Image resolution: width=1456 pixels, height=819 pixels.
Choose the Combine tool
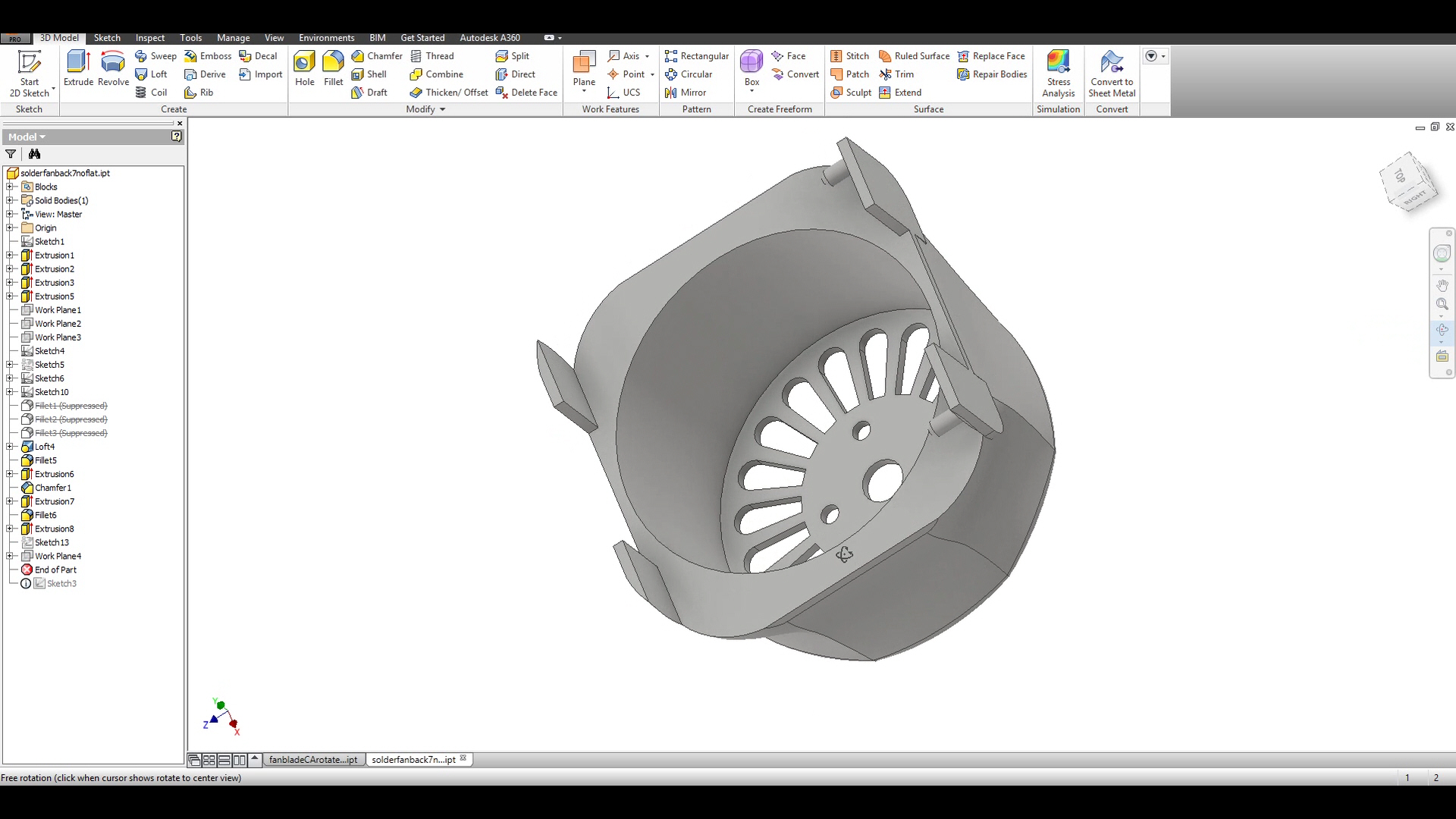tap(437, 74)
